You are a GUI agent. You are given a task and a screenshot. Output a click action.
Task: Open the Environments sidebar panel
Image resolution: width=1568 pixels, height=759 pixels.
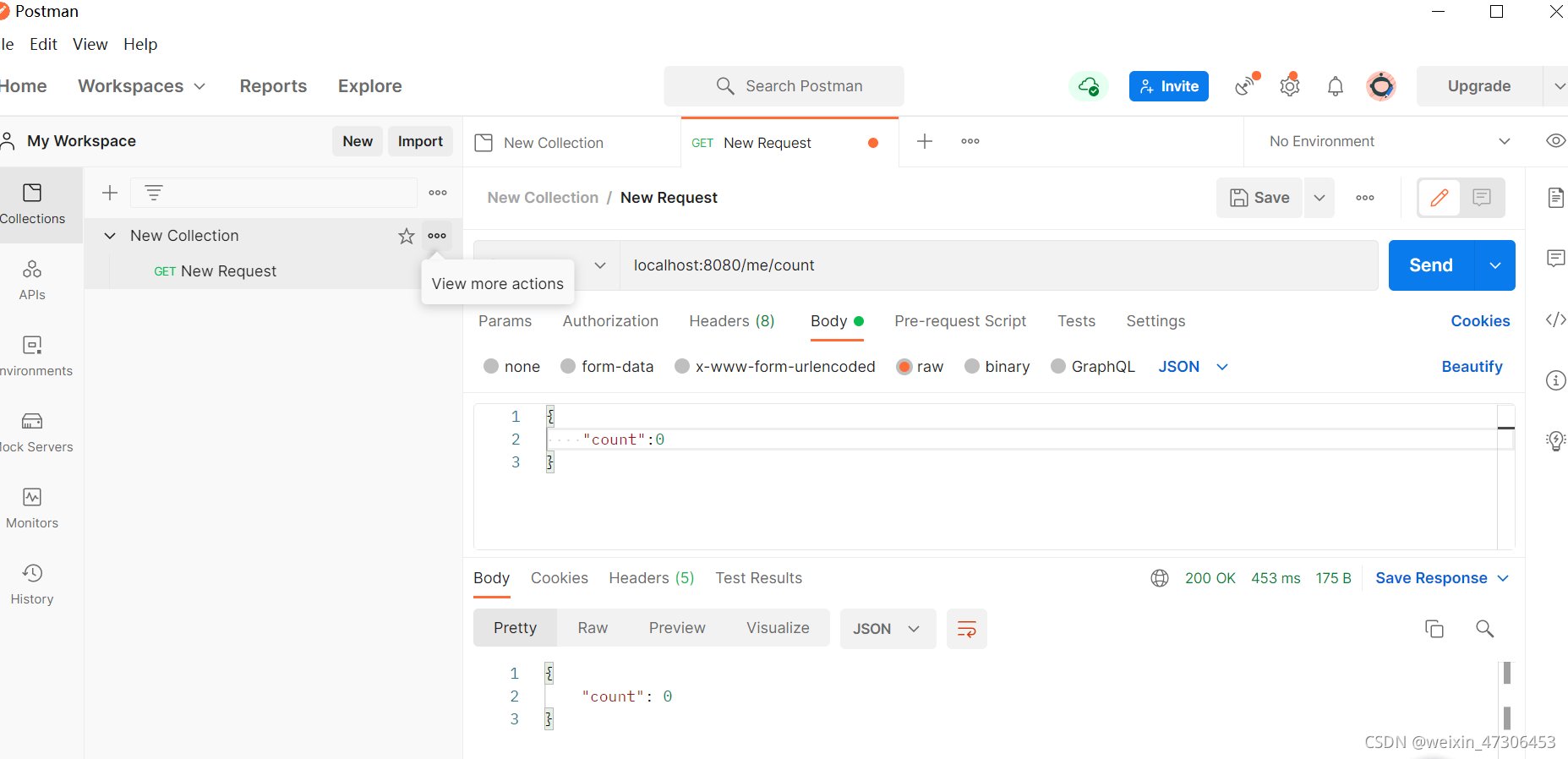point(32,357)
